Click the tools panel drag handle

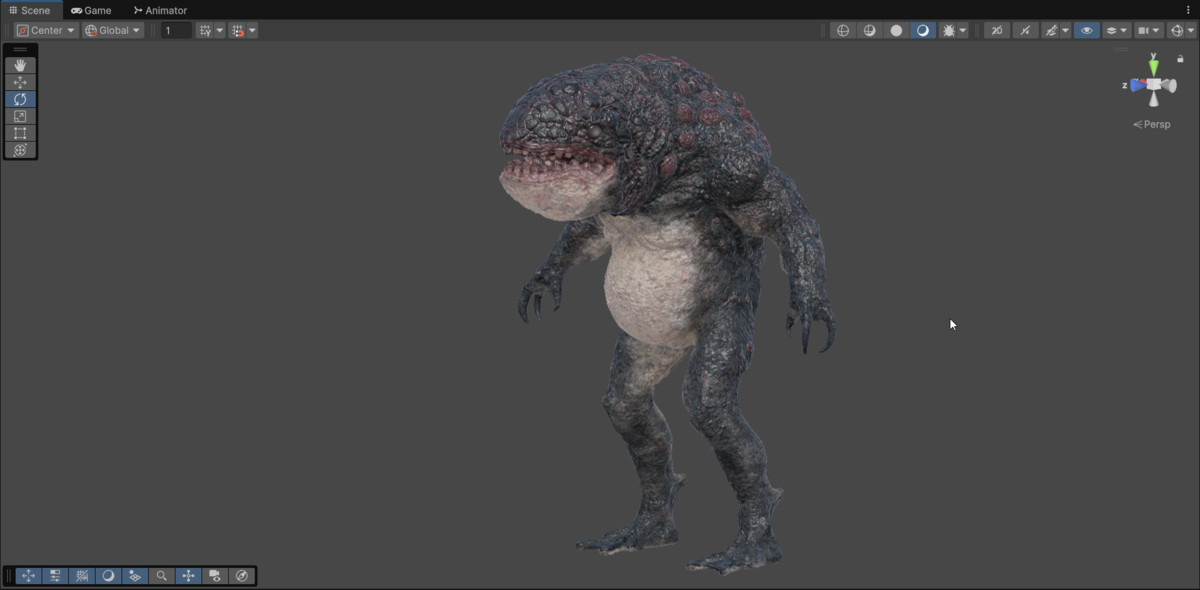pyautogui.click(x=20, y=49)
